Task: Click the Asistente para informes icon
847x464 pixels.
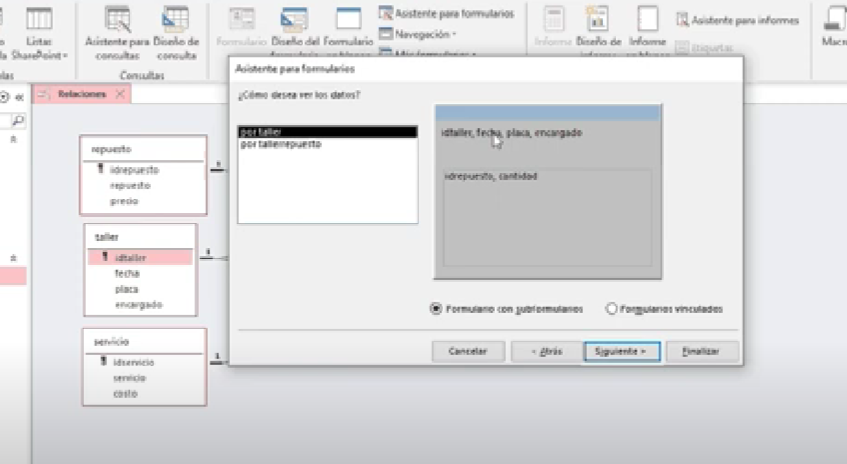Action: 682,21
